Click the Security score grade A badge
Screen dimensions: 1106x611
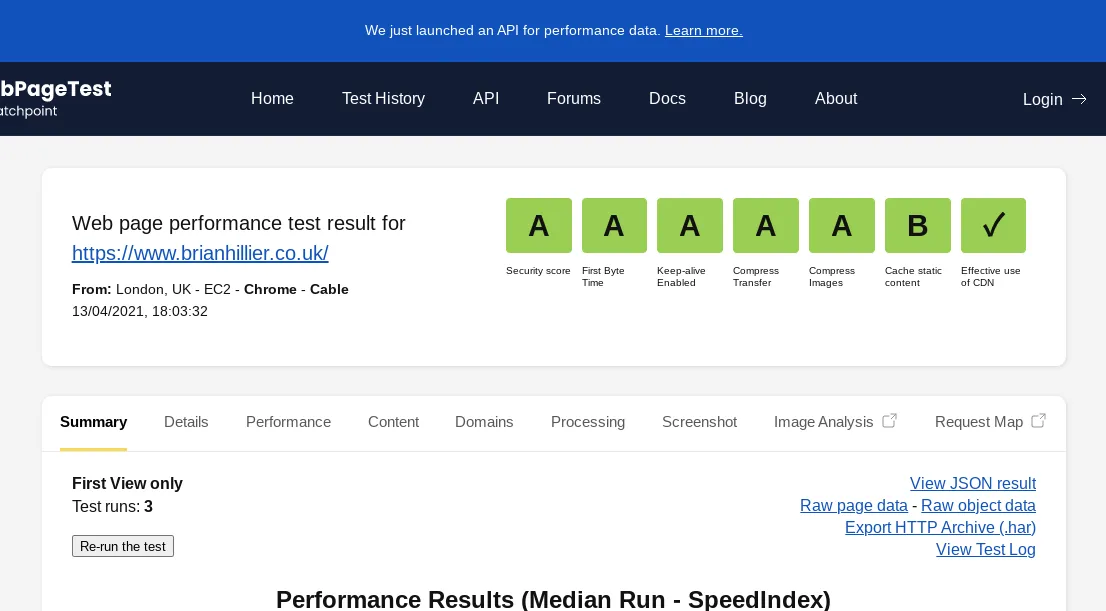tap(539, 225)
